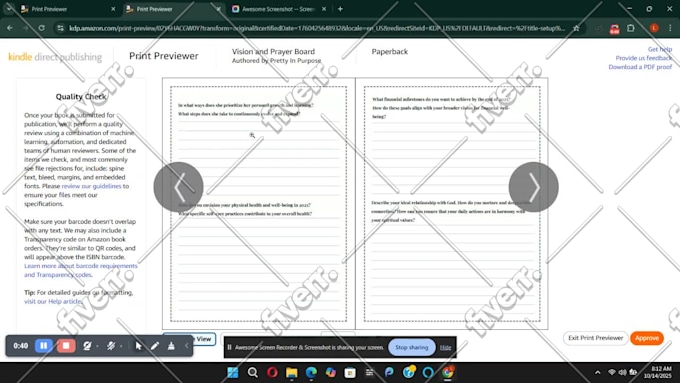The width and height of the screenshot is (680, 383).
Task: Open microphone options dropdown arrow
Action: [121, 346]
